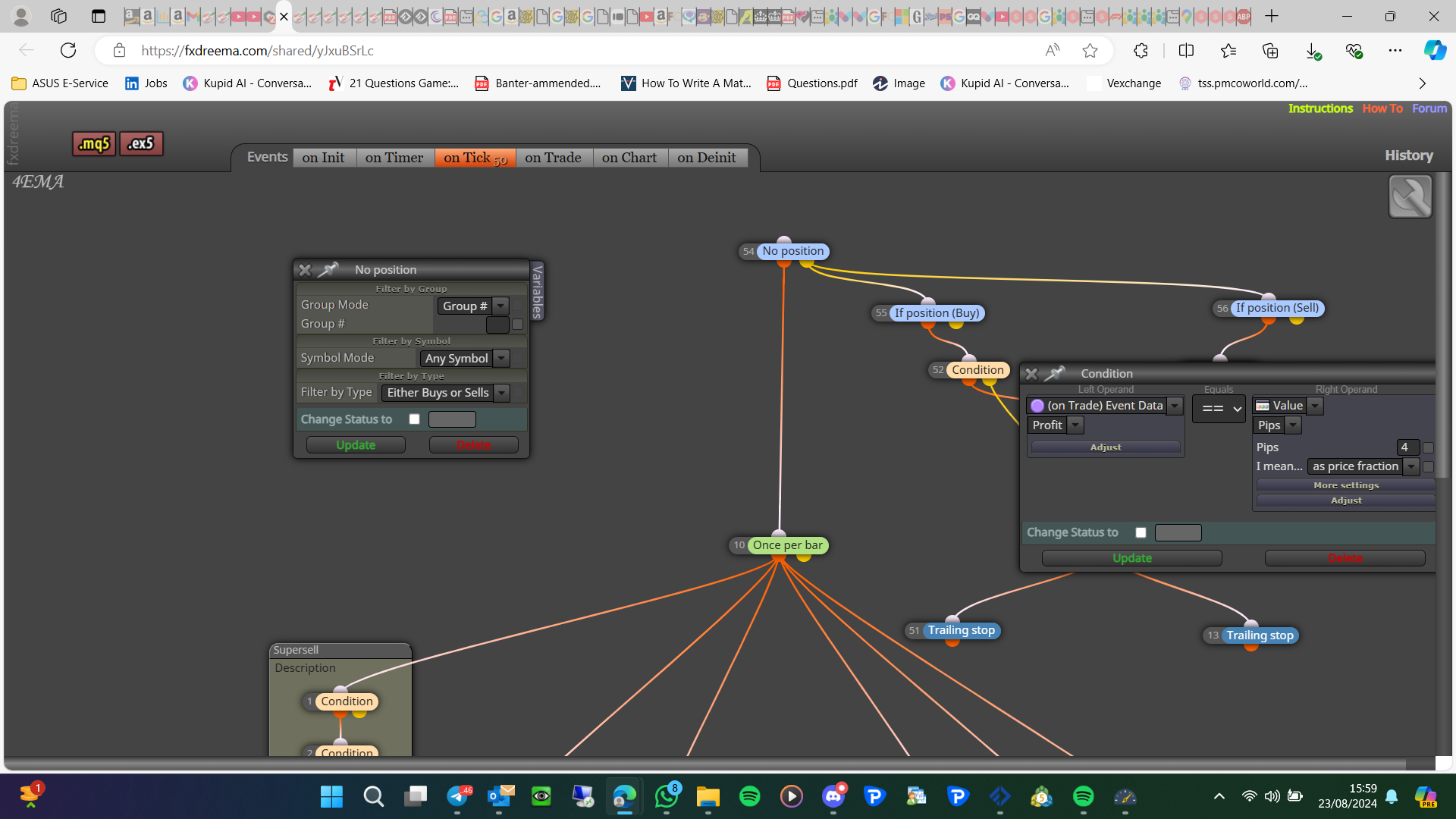Open Split screen view
This screenshot has width=1456, height=819.
(x=1186, y=50)
